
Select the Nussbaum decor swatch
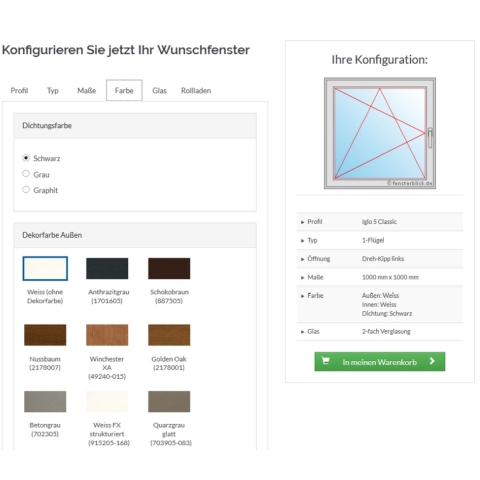pos(45,335)
